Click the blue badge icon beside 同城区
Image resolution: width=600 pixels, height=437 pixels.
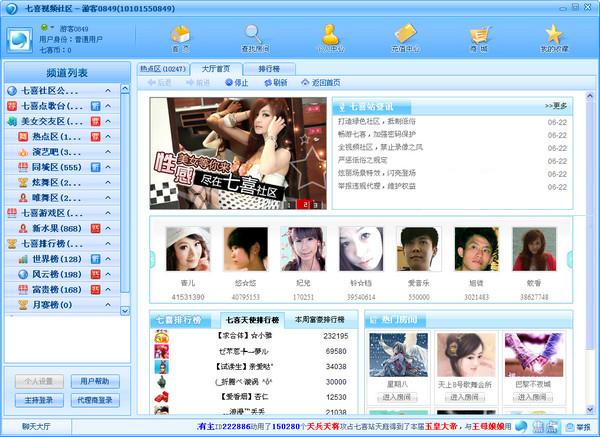point(95,167)
